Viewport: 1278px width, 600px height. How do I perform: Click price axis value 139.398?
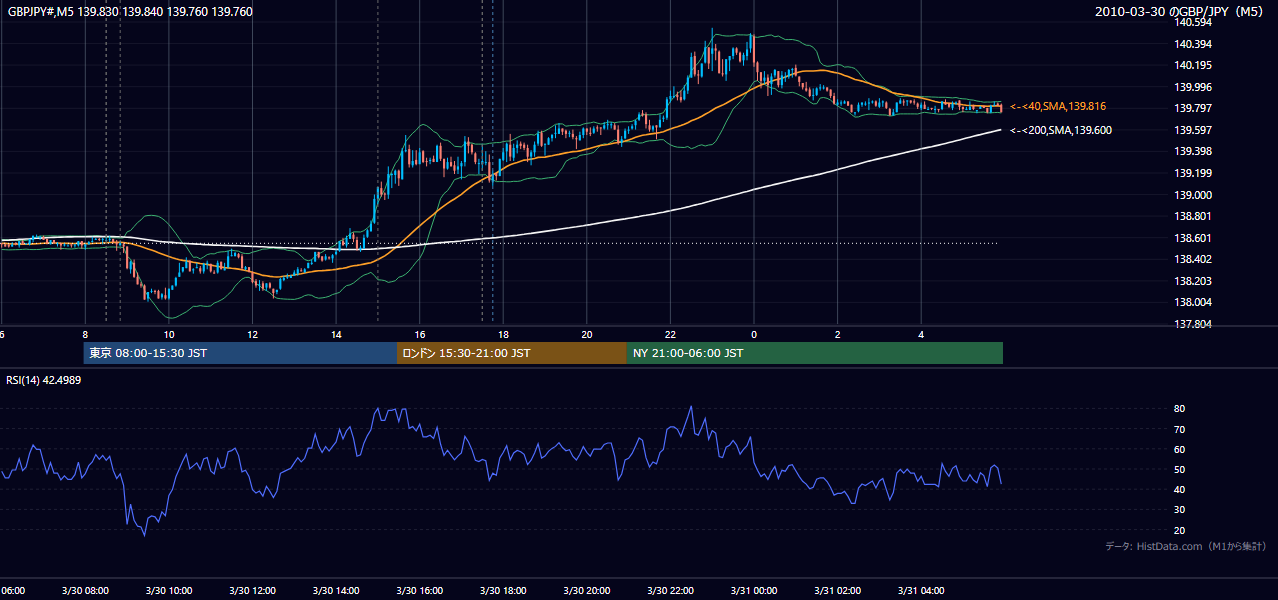point(1192,151)
